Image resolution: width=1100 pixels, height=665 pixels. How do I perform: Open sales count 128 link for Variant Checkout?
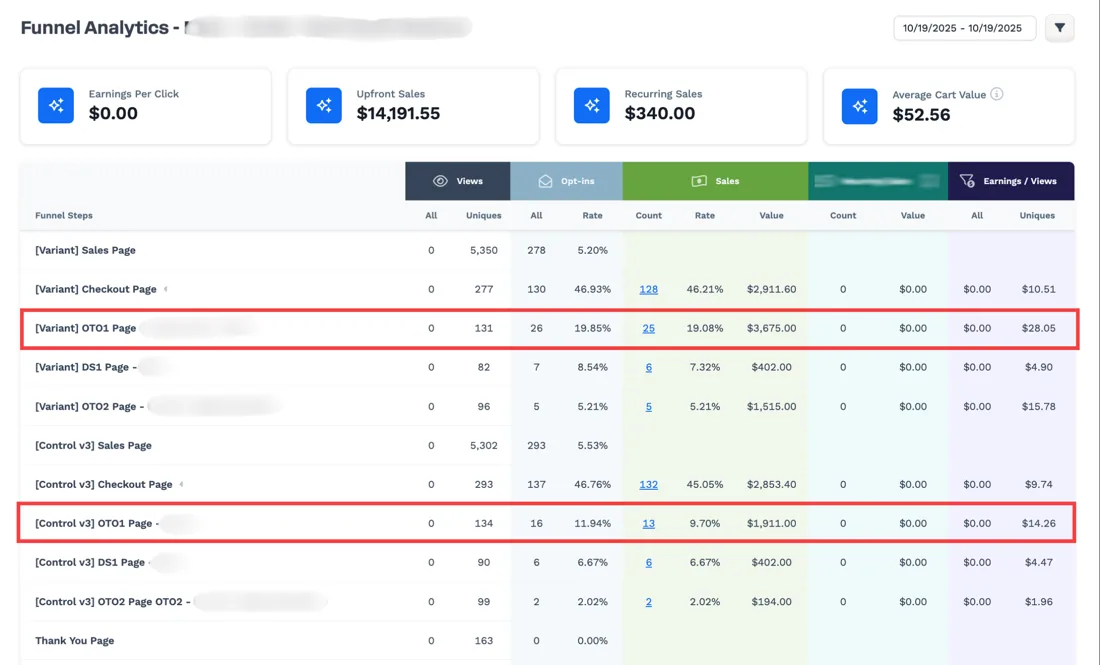pyautogui.click(x=648, y=289)
